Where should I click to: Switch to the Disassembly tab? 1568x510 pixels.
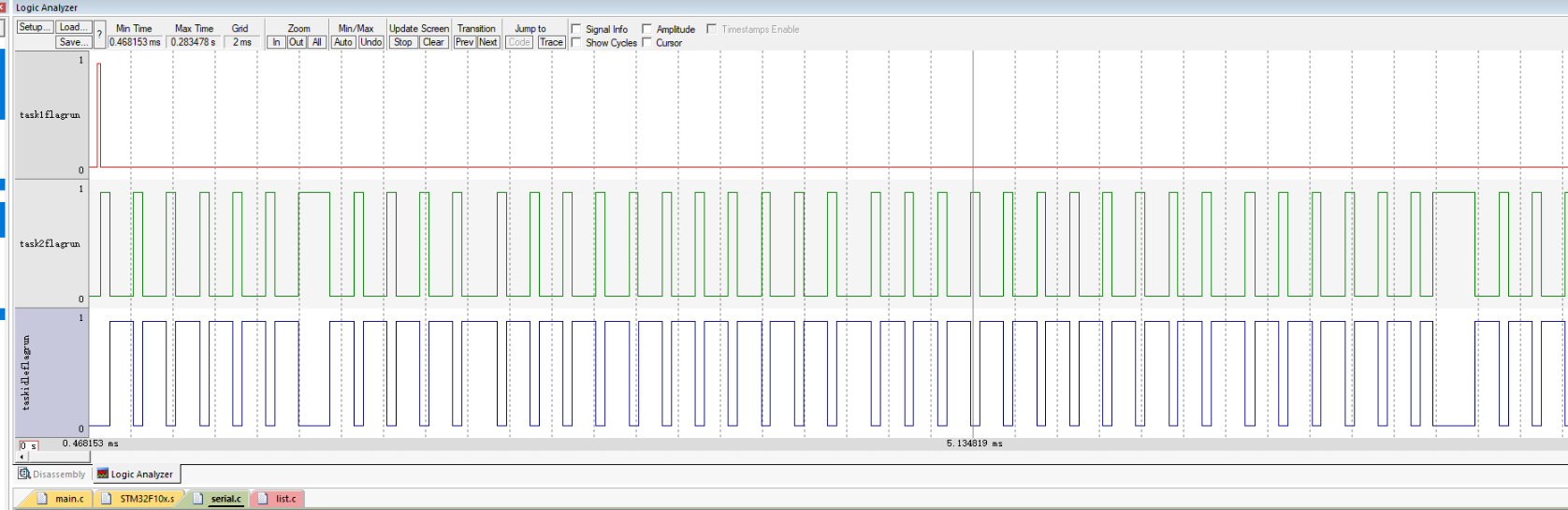52,474
